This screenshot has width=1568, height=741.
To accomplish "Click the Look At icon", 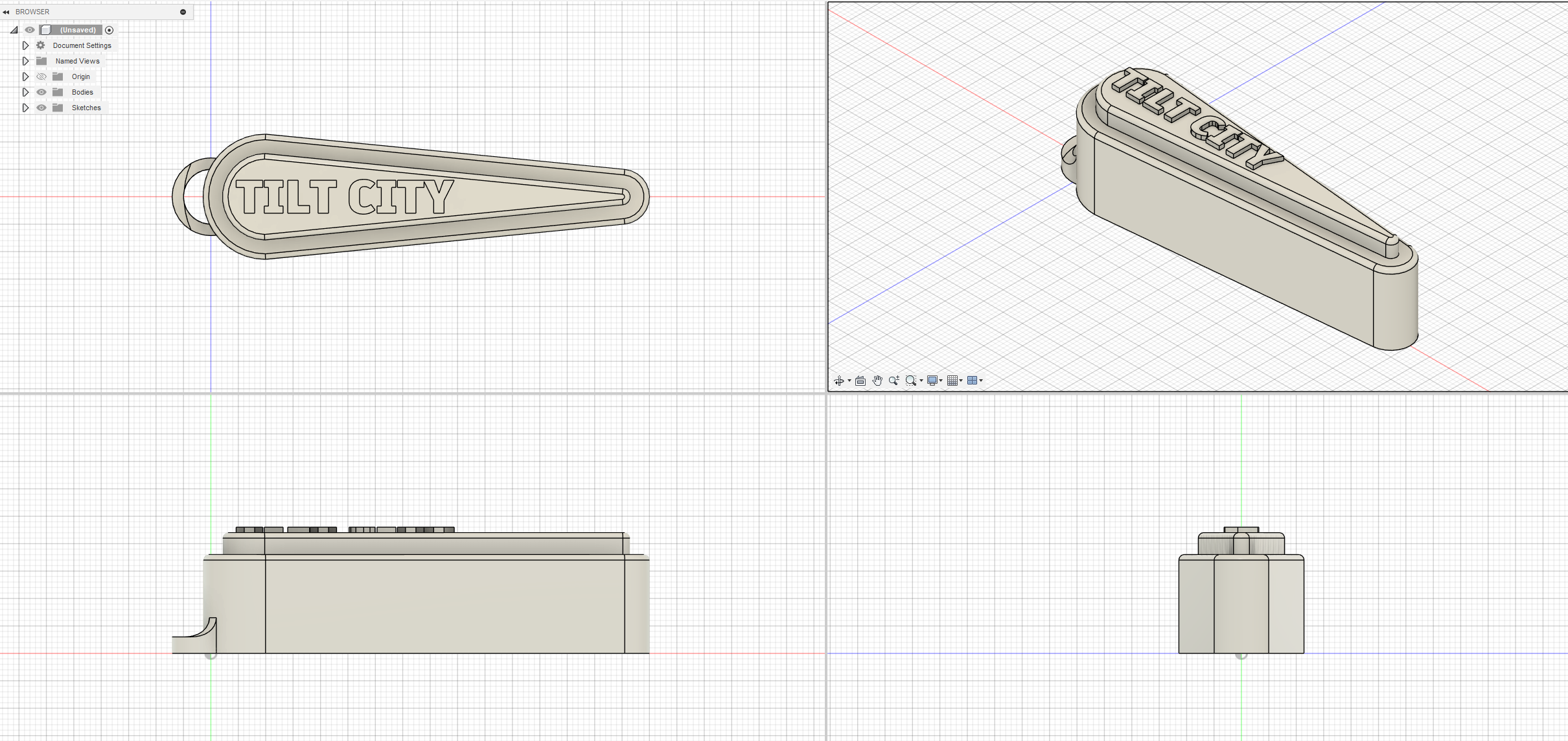I will pos(860,381).
